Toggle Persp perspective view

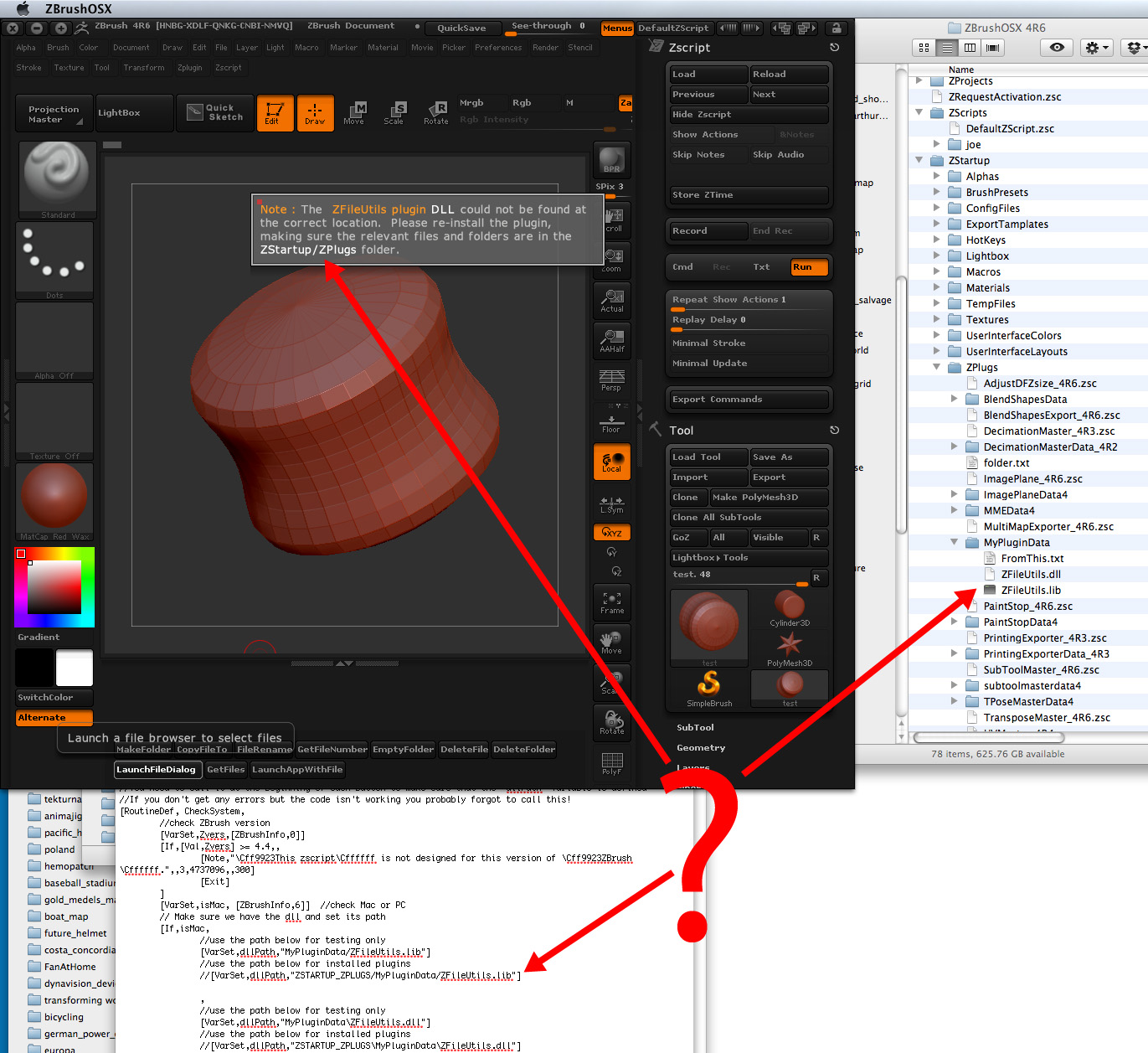[x=611, y=379]
